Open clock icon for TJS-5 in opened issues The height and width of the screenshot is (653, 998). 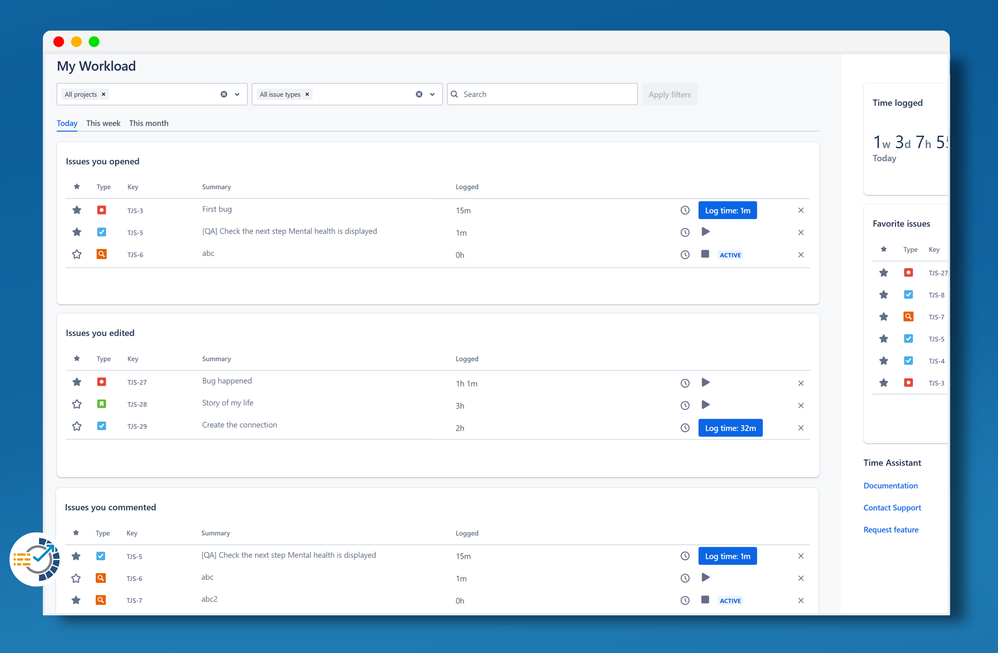tap(685, 232)
